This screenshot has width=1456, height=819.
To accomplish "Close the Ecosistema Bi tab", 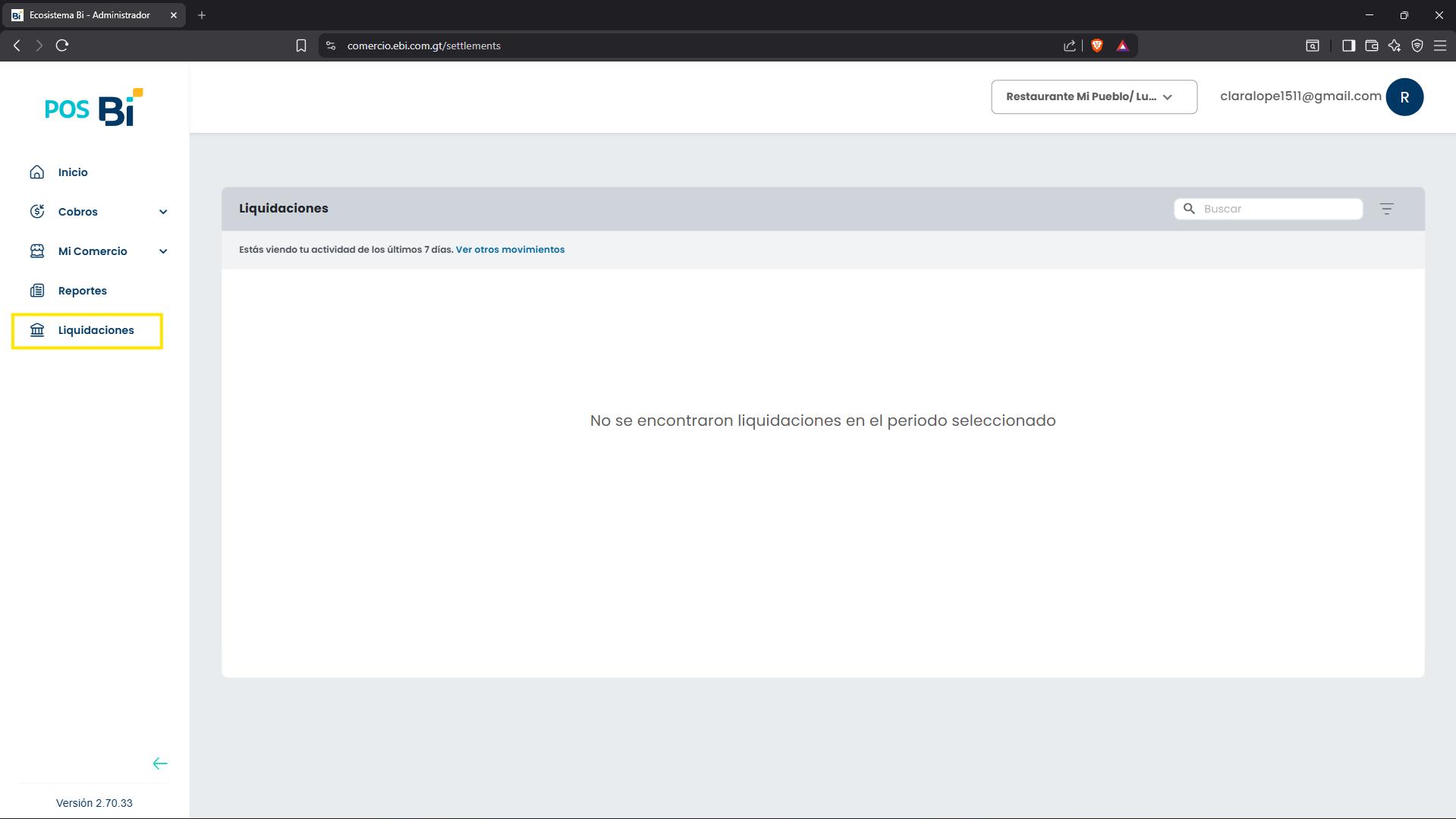I will pos(174,15).
